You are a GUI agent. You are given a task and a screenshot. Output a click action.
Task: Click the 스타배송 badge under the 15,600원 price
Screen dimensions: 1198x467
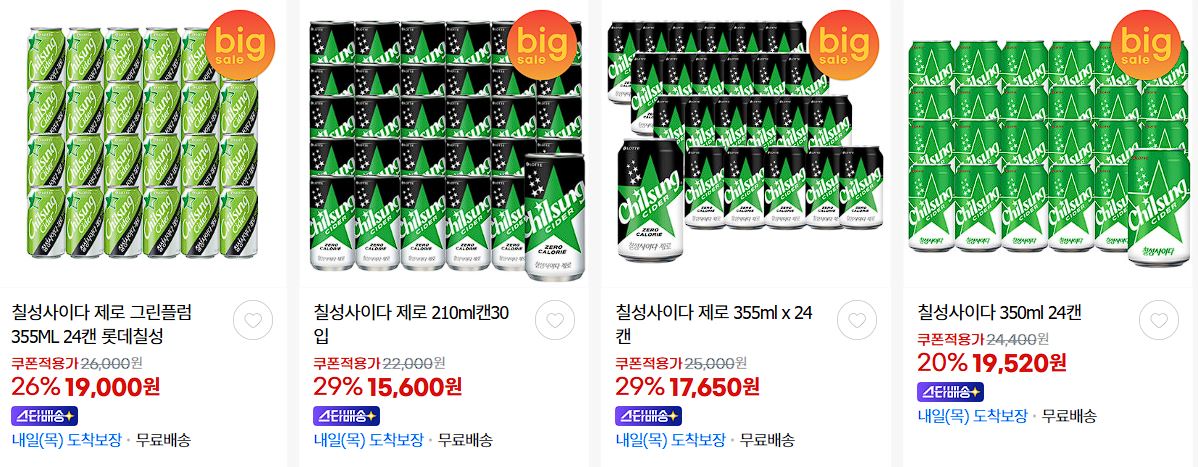point(346,416)
